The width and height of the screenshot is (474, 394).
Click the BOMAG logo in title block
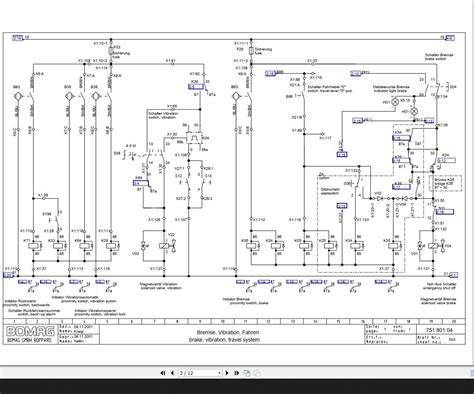coord(30,331)
